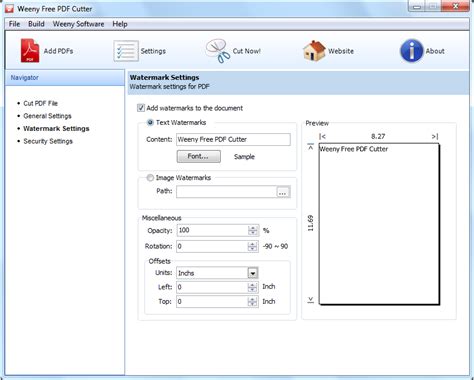This screenshot has width=474, height=380.
Task: Click the Font... button
Action: click(199, 156)
